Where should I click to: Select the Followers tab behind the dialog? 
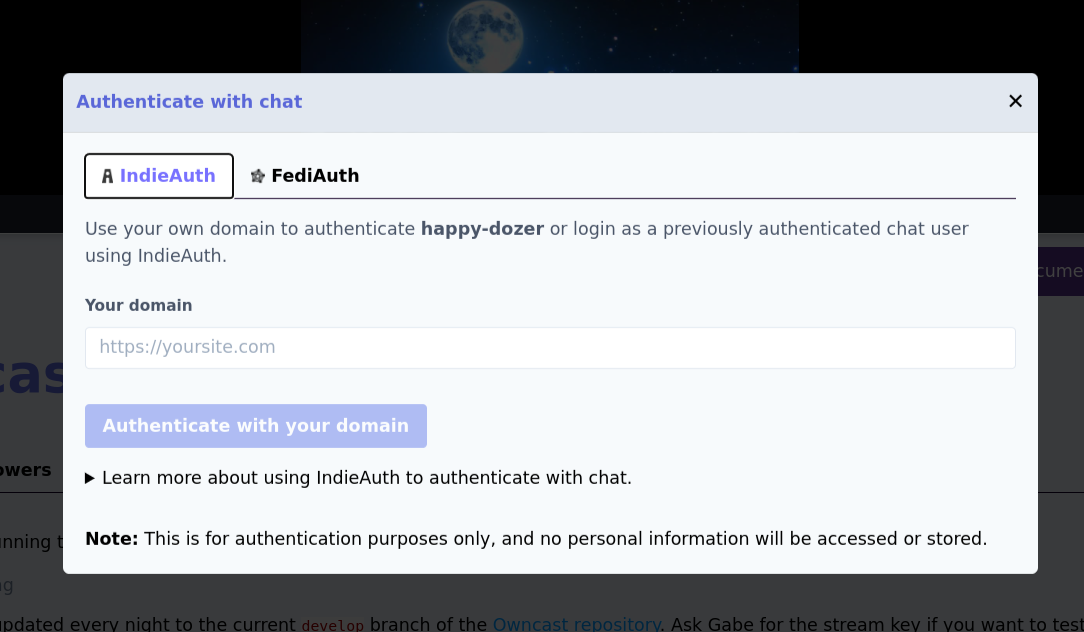pos(26,470)
